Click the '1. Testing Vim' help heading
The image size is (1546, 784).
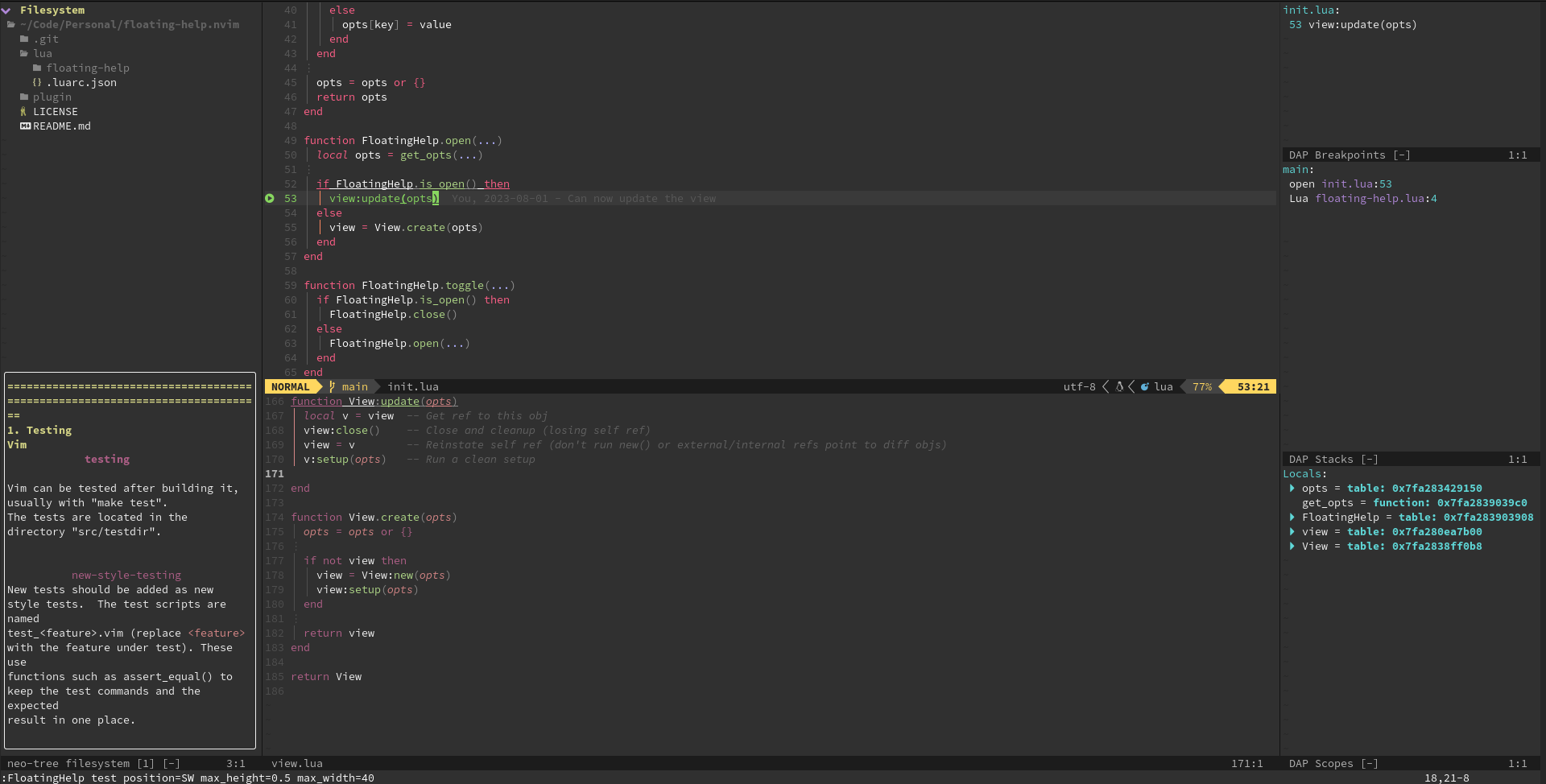coord(39,438)
